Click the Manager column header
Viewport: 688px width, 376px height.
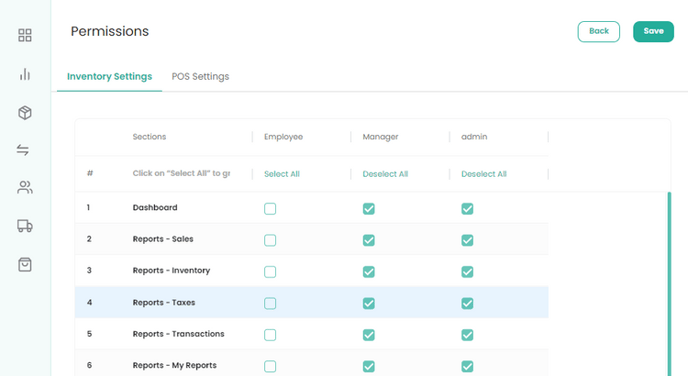click(380, 137)
